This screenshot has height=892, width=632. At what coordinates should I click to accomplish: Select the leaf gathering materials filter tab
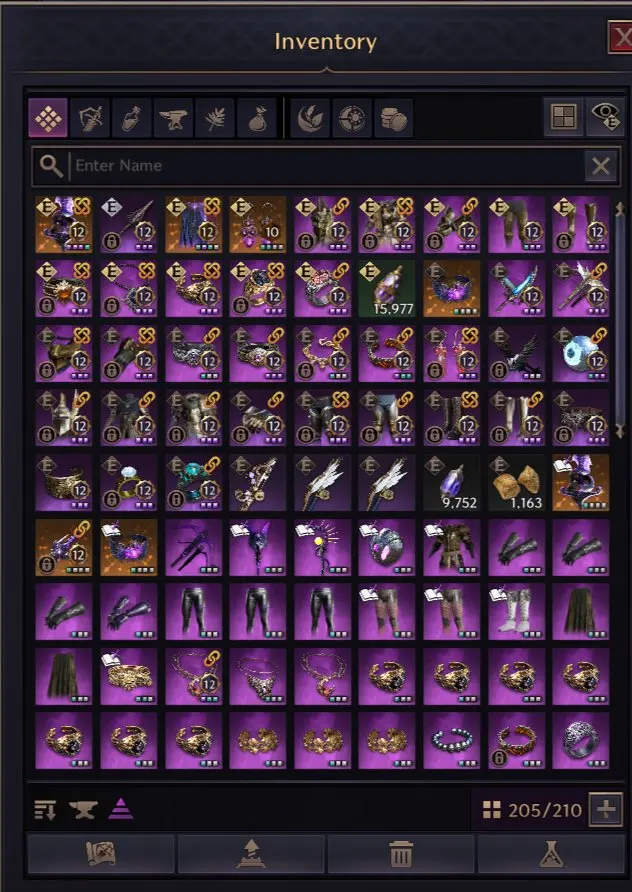(x=214, y=118)
